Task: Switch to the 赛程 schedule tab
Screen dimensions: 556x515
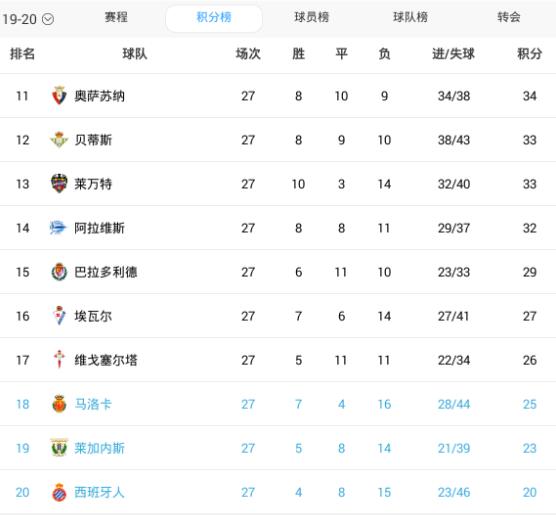Action: [x=116, y=17]
